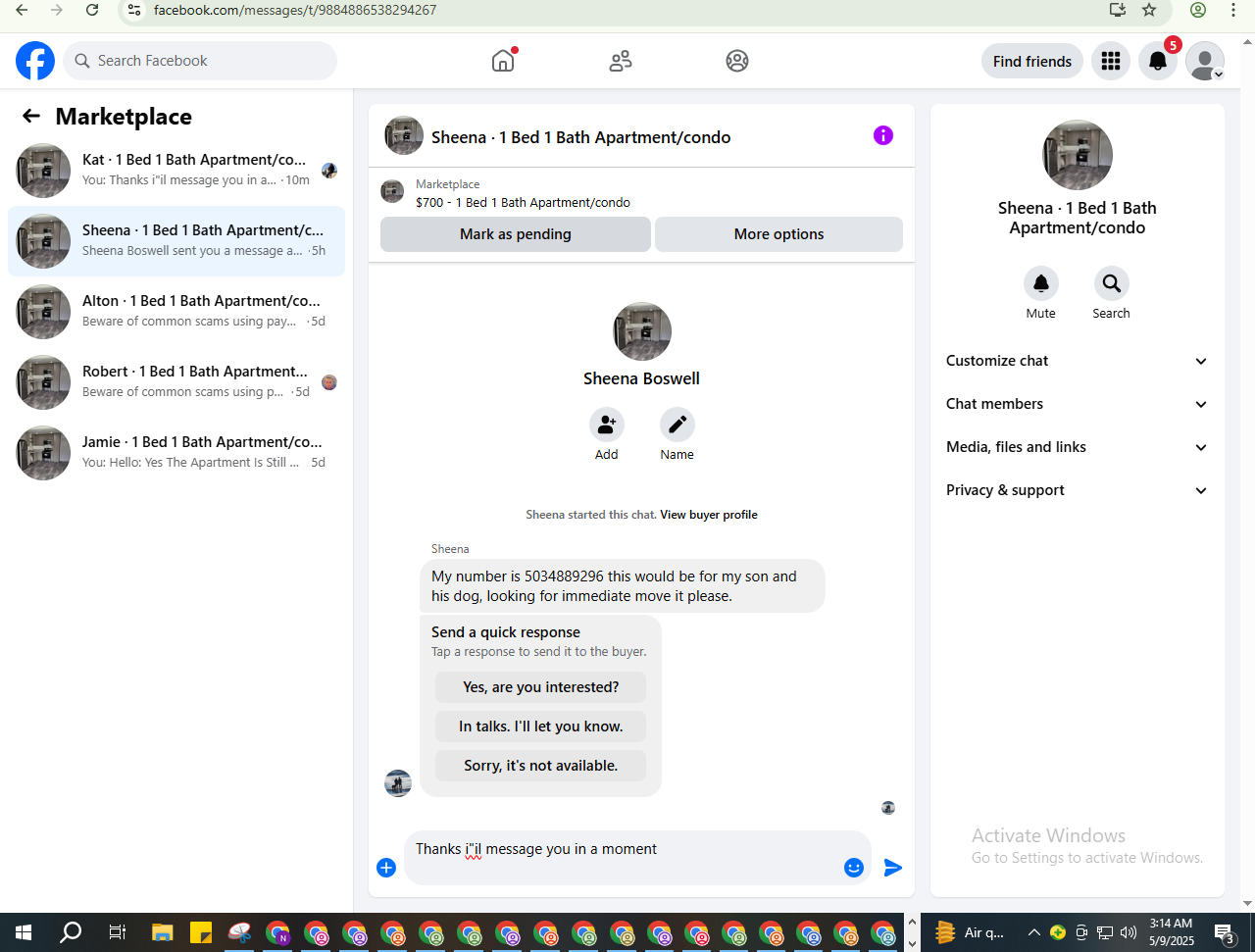The image size is (1255, 952).
Task: Bookmark this page star icon
Action: tap(1149, 10)
